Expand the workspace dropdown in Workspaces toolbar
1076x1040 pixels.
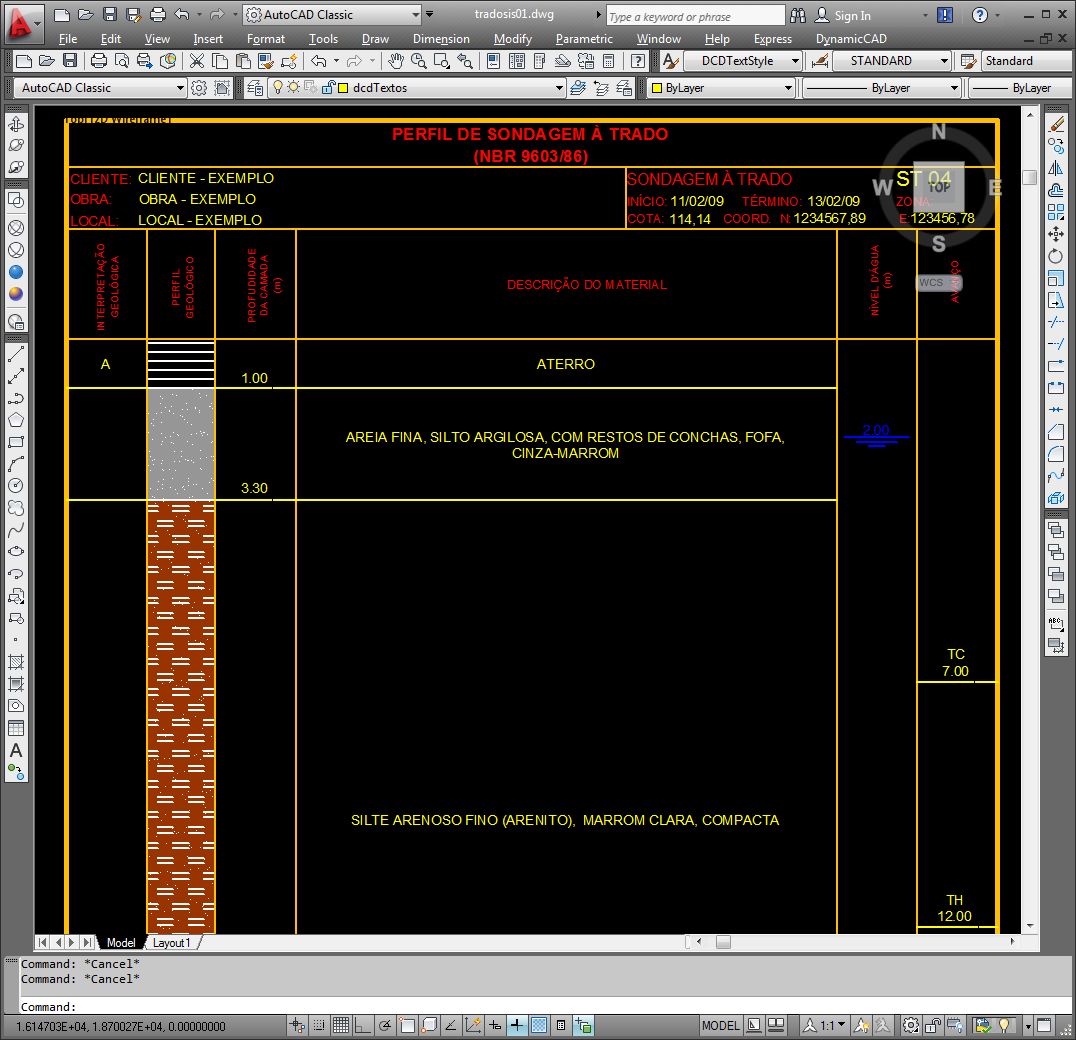coord(180,88)
